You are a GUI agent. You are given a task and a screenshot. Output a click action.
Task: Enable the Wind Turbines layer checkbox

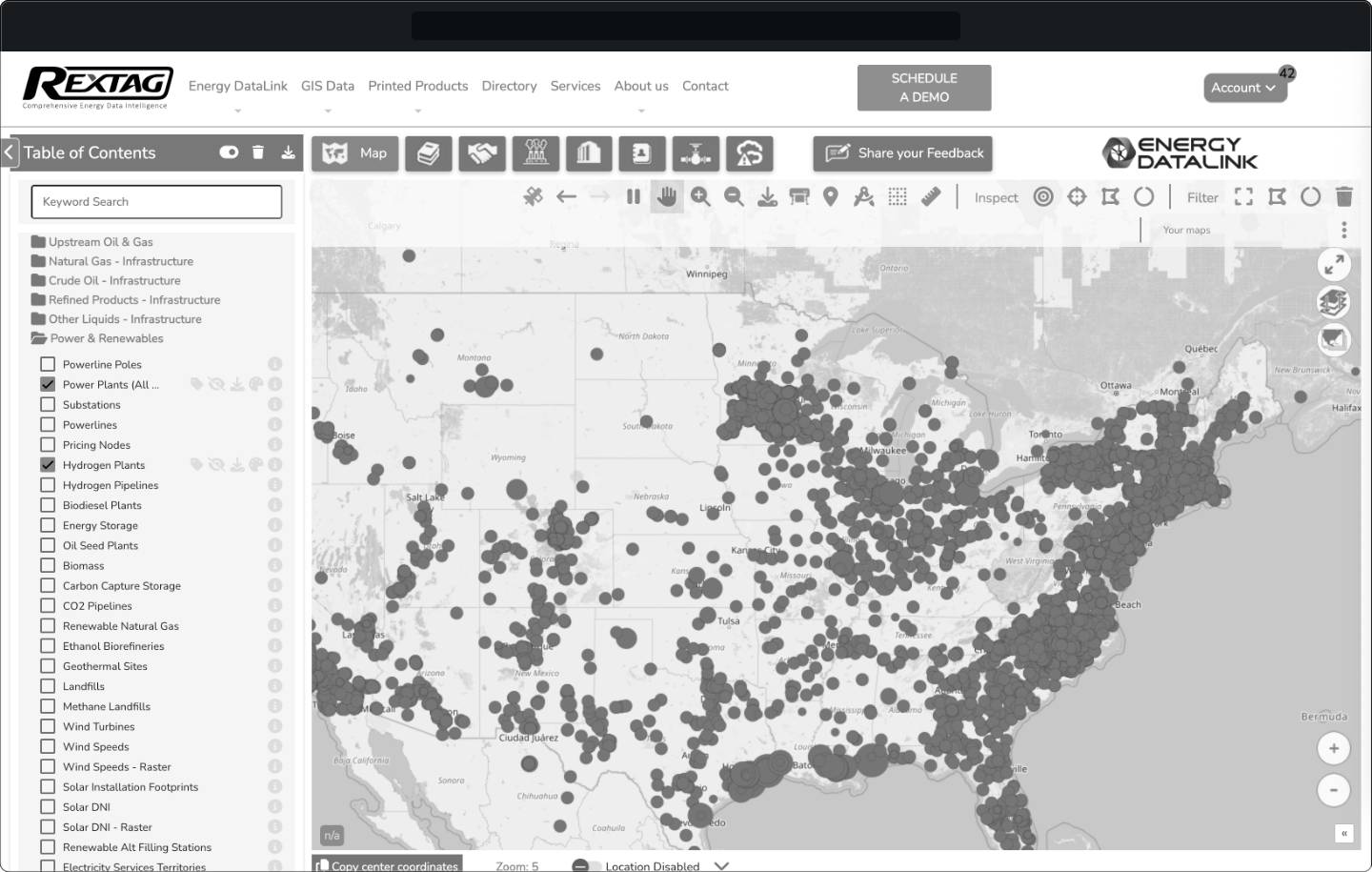(x=48, y=726)
